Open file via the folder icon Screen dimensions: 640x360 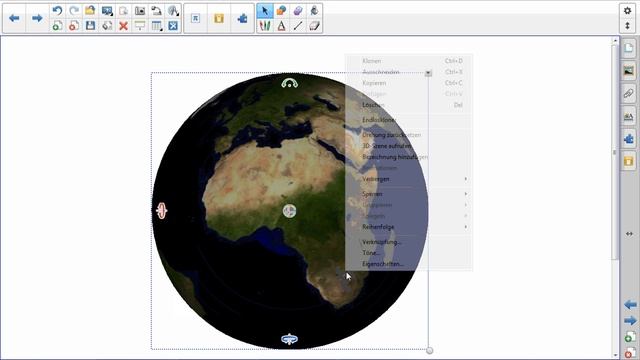pos(90,11)
